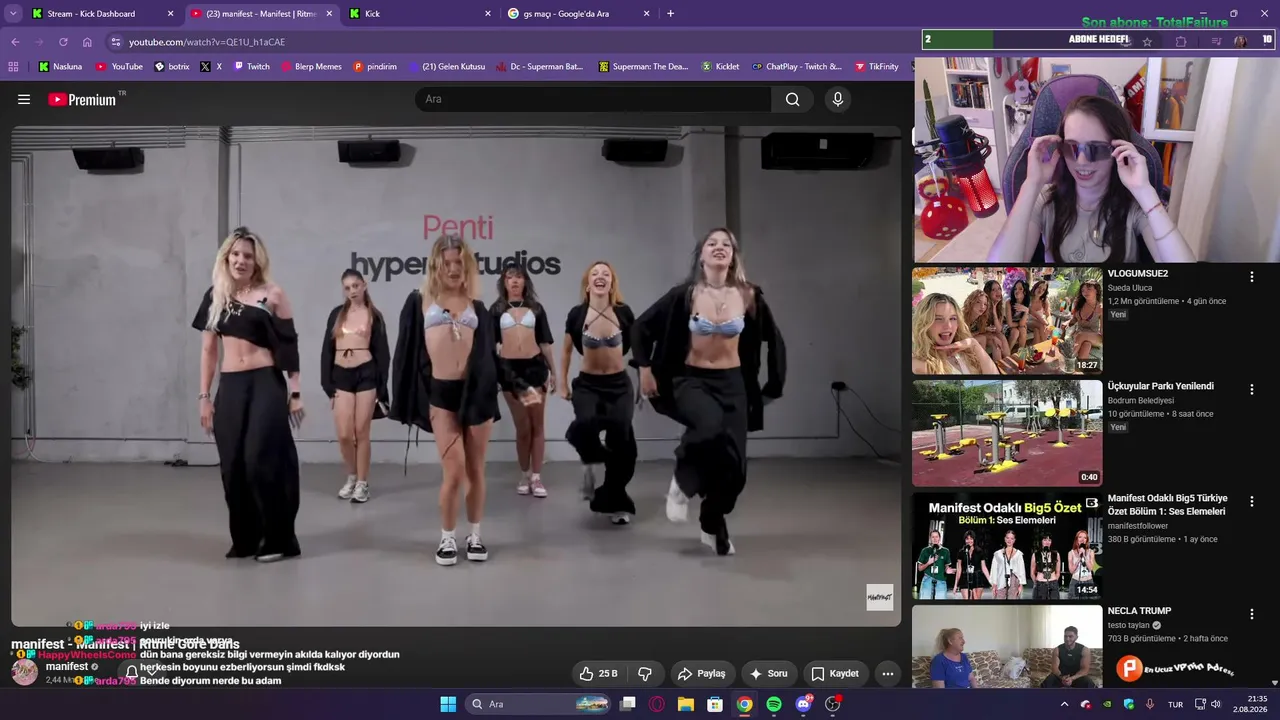Open options for VLOGUMSUE2 video
Image resolution: width=1280 pixels, height=720 pixels.
click(1252, 277)
